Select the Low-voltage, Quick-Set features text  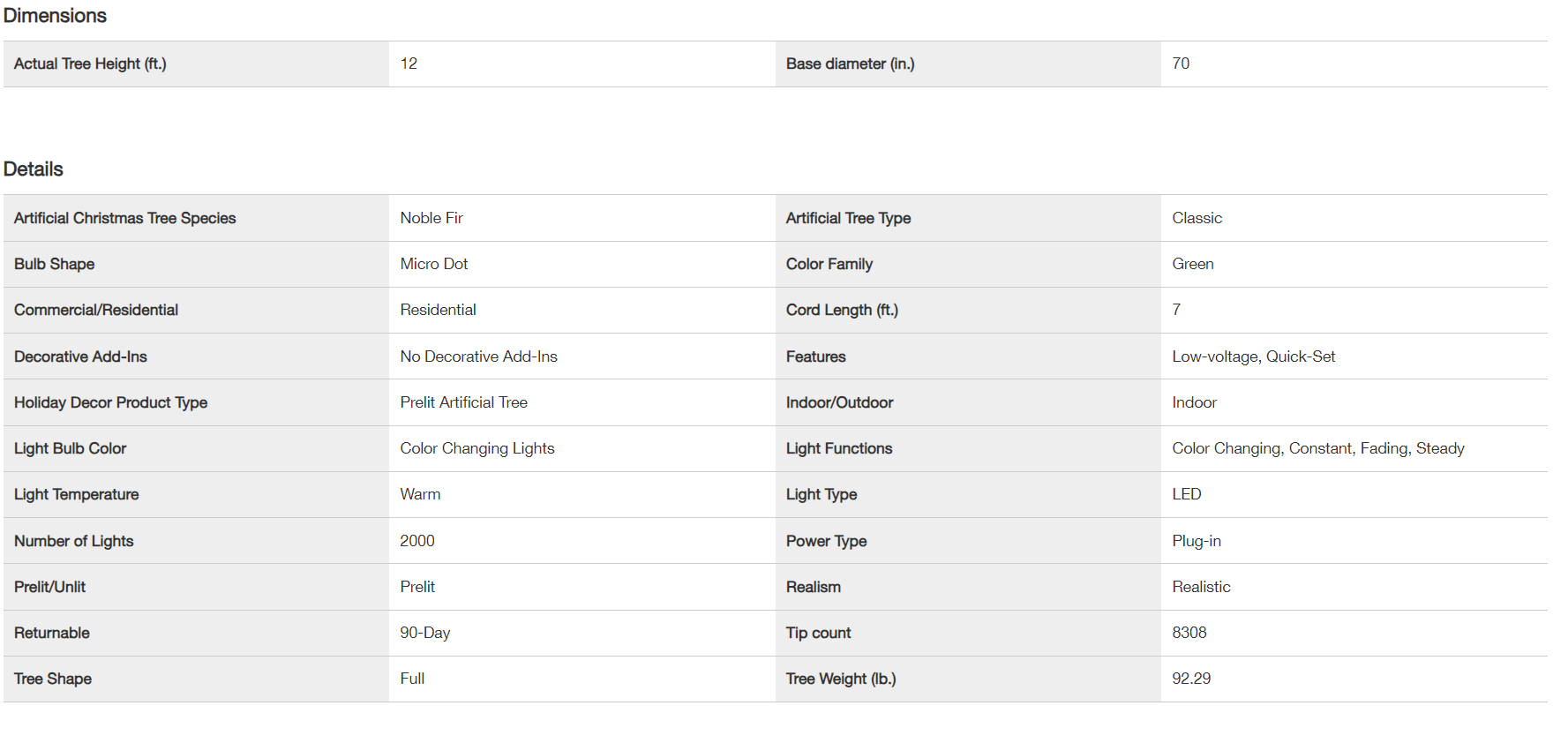pos(1254,356)
